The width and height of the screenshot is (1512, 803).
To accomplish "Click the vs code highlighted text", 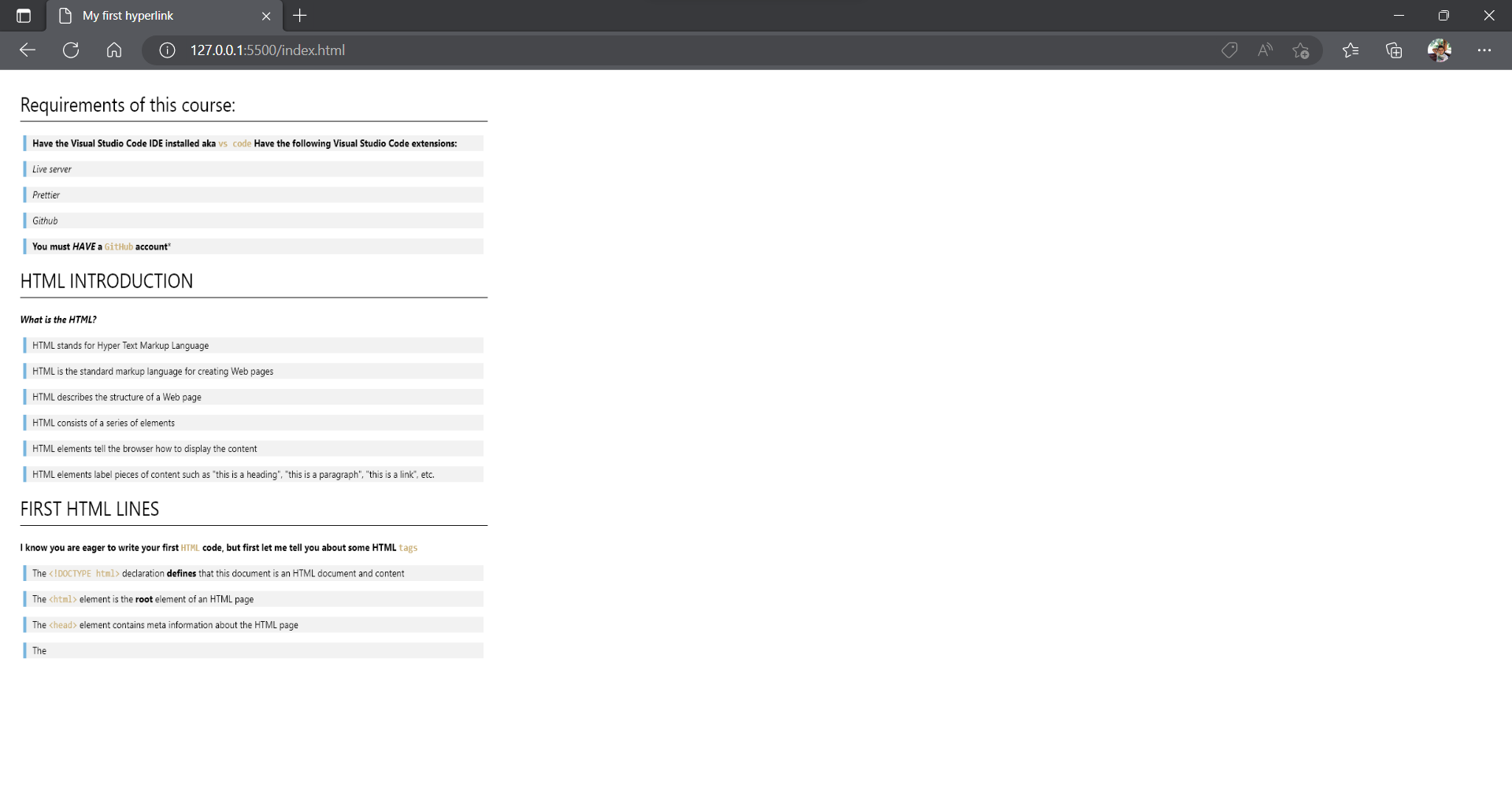I will click(x=235, y=144).
